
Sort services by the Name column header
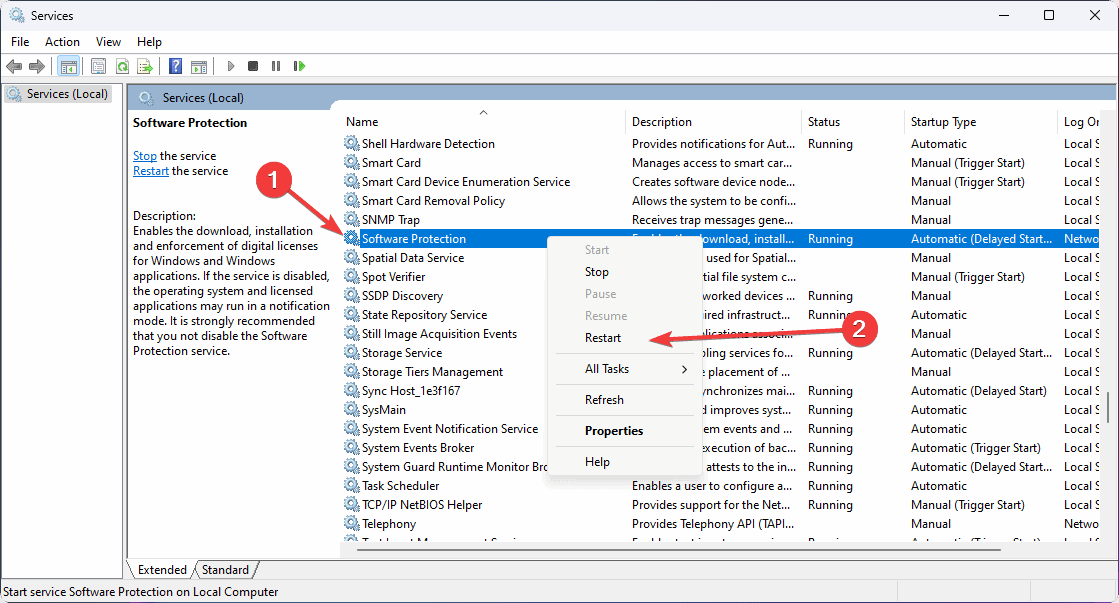362,121
